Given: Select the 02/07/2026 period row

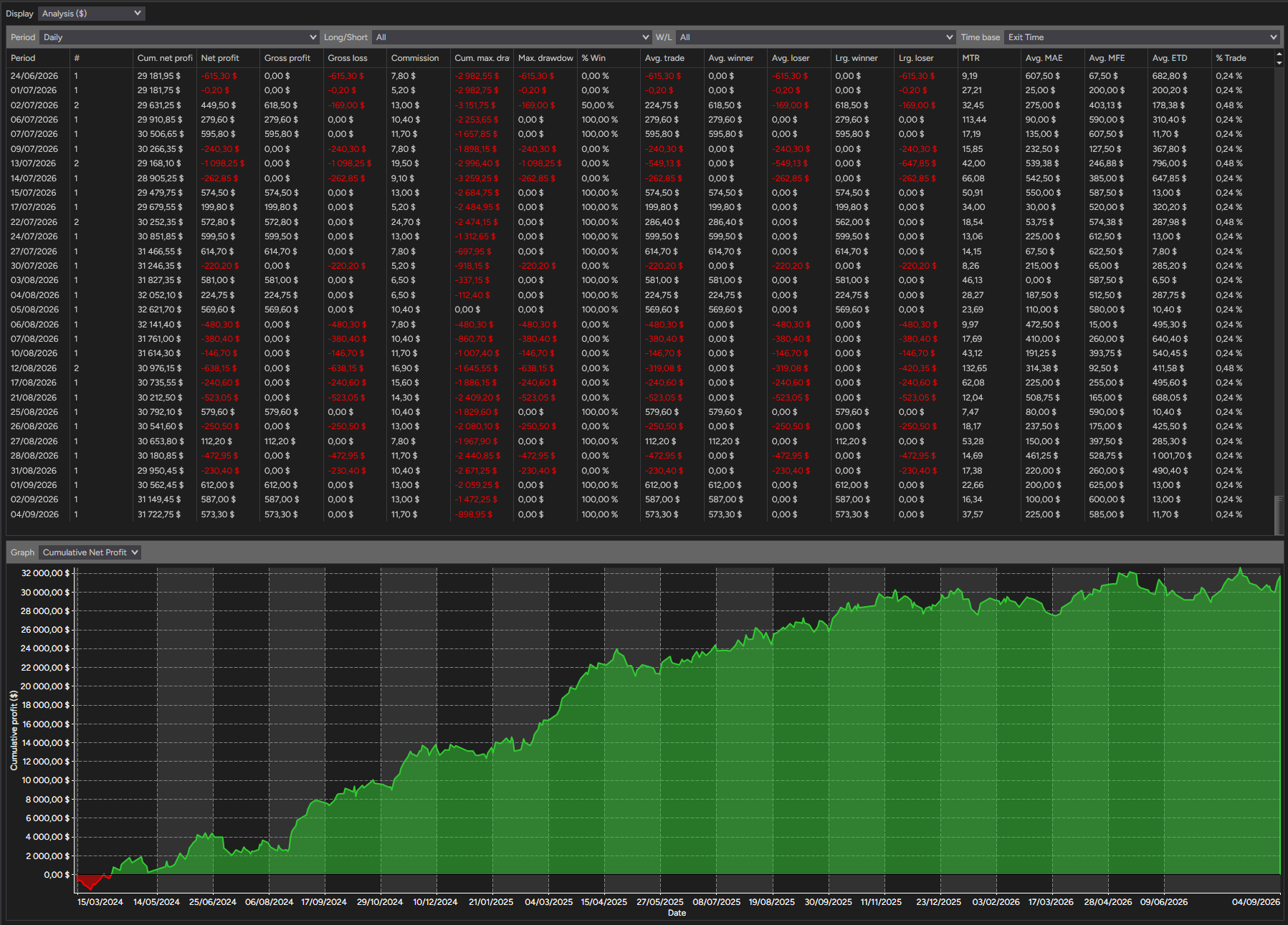Looking at the screenshot, I should click(x=641, y=105).
